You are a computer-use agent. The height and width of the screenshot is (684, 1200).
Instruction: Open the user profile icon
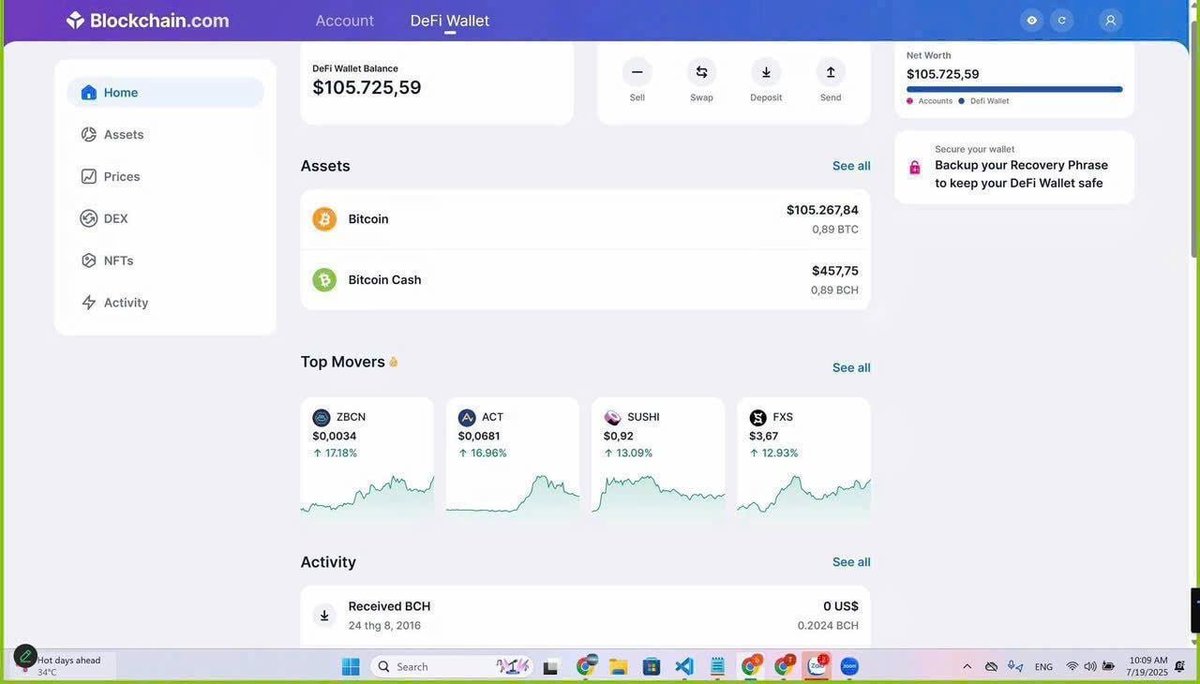1110,20
